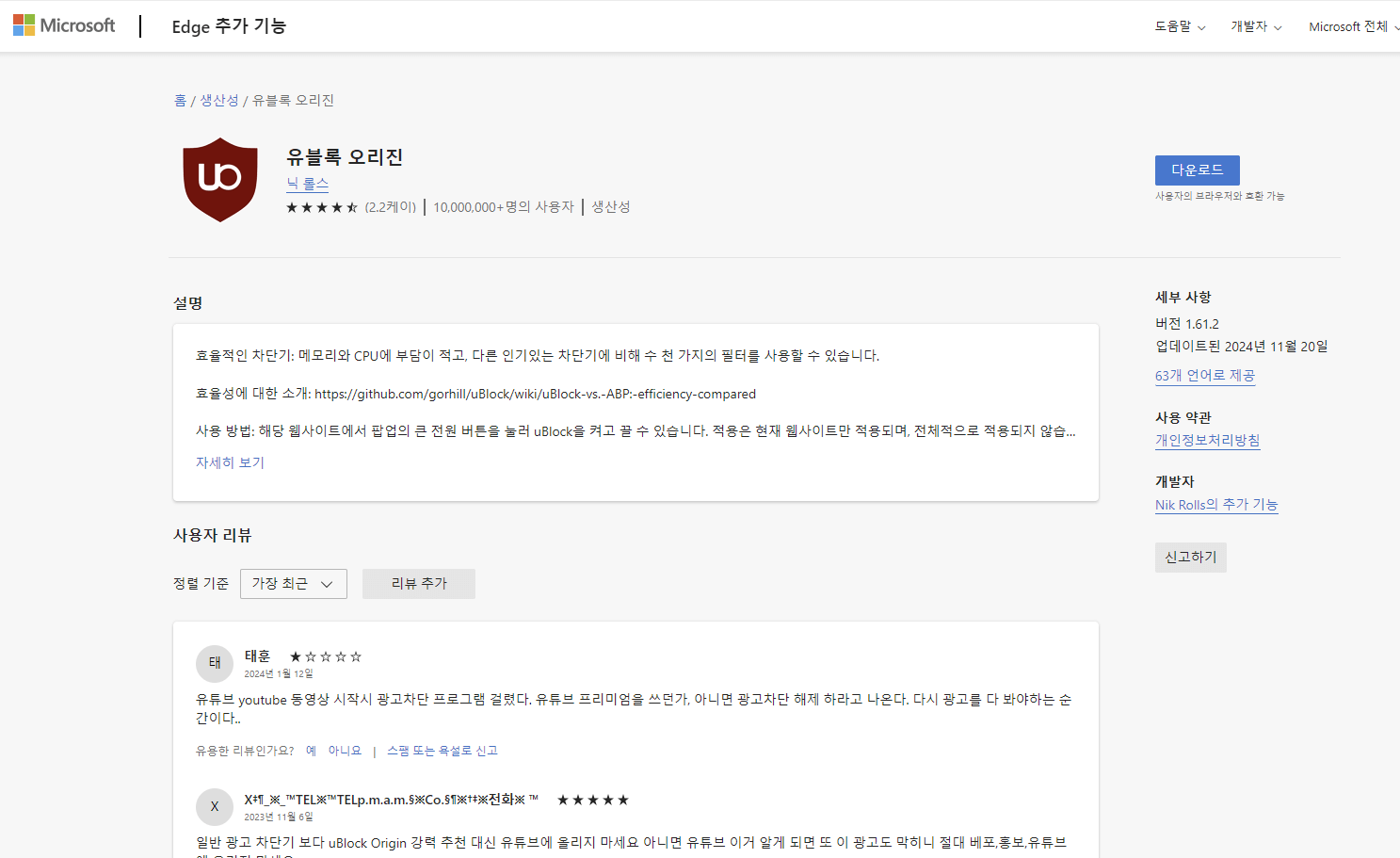Click the uBlock Origin shield icon
The image size is (1400, 858).
(x=219, y=180)
